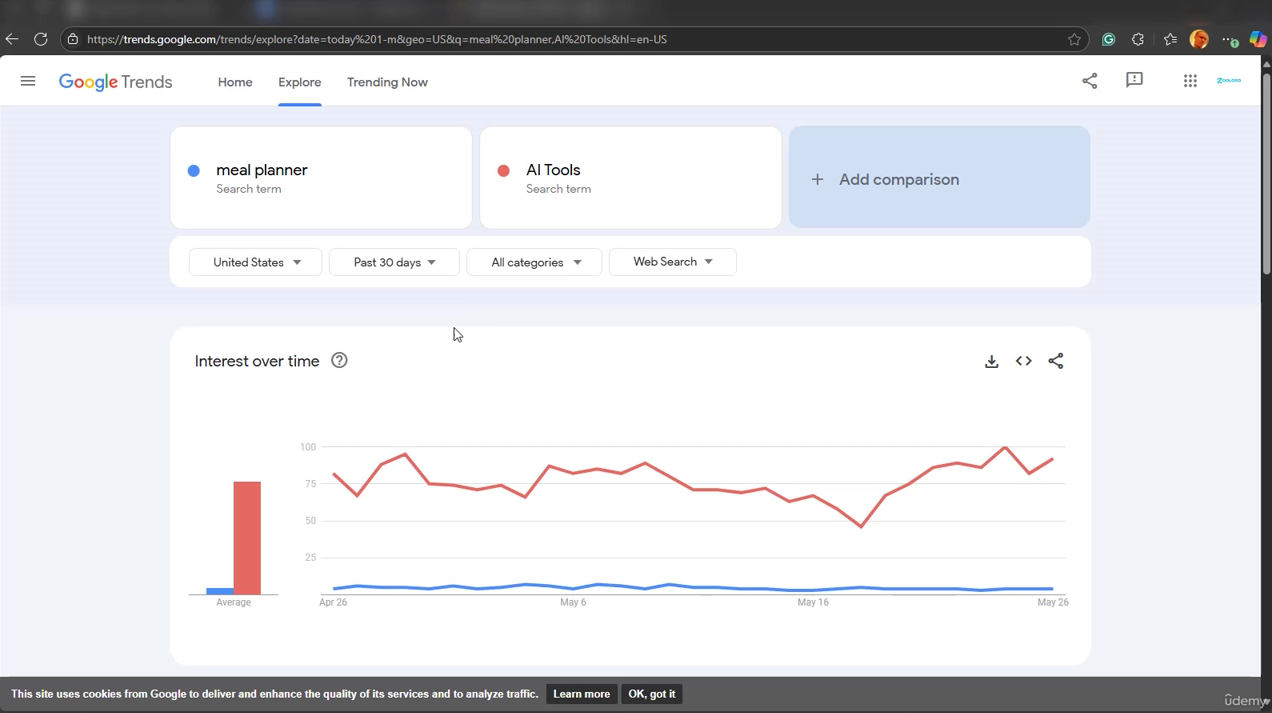1272x713 pixels.
Task: Click the red Average bar
Action: click(247, 538)
